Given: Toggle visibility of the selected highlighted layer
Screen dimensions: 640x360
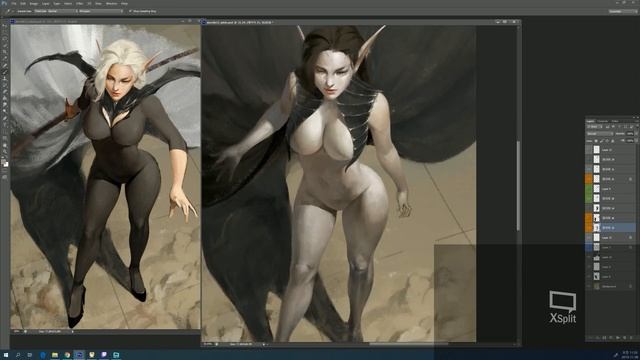Looking at the screenshot, I should click(x=588, y=227).
